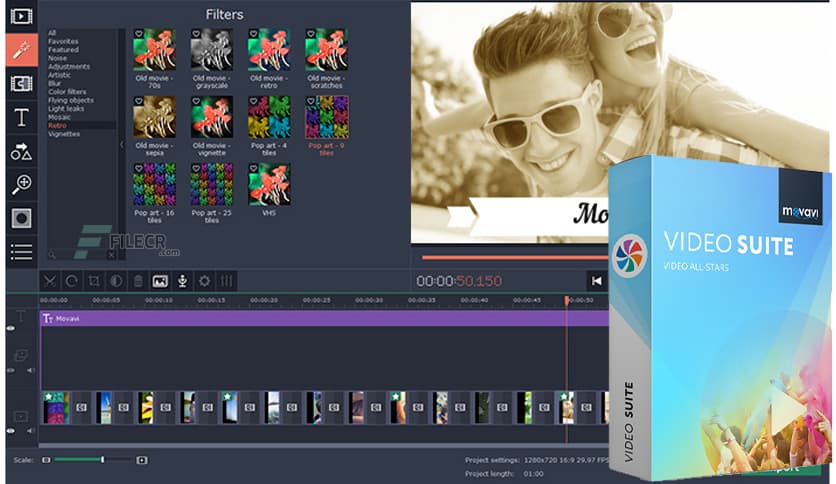The image size is (836, 484).
Task: Click the Record audio microphone icon
Action: (x=182, y=281)
